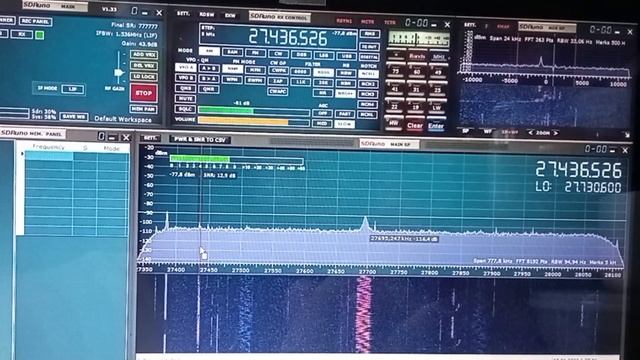Open SETT. in the RX Control window
The image size is (640, 360).
[183, 14]
